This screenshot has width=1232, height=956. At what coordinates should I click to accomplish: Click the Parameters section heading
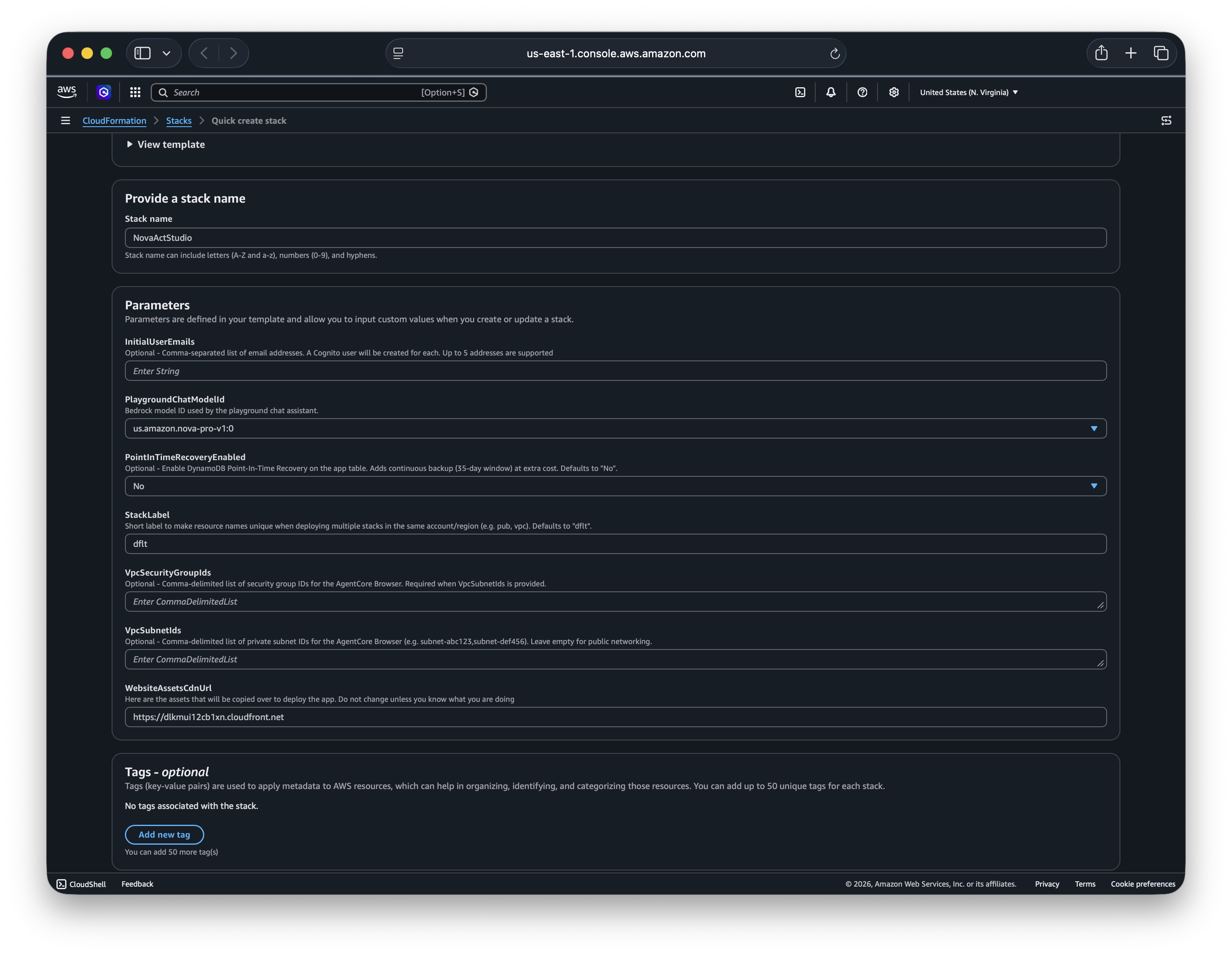(157, 305)
